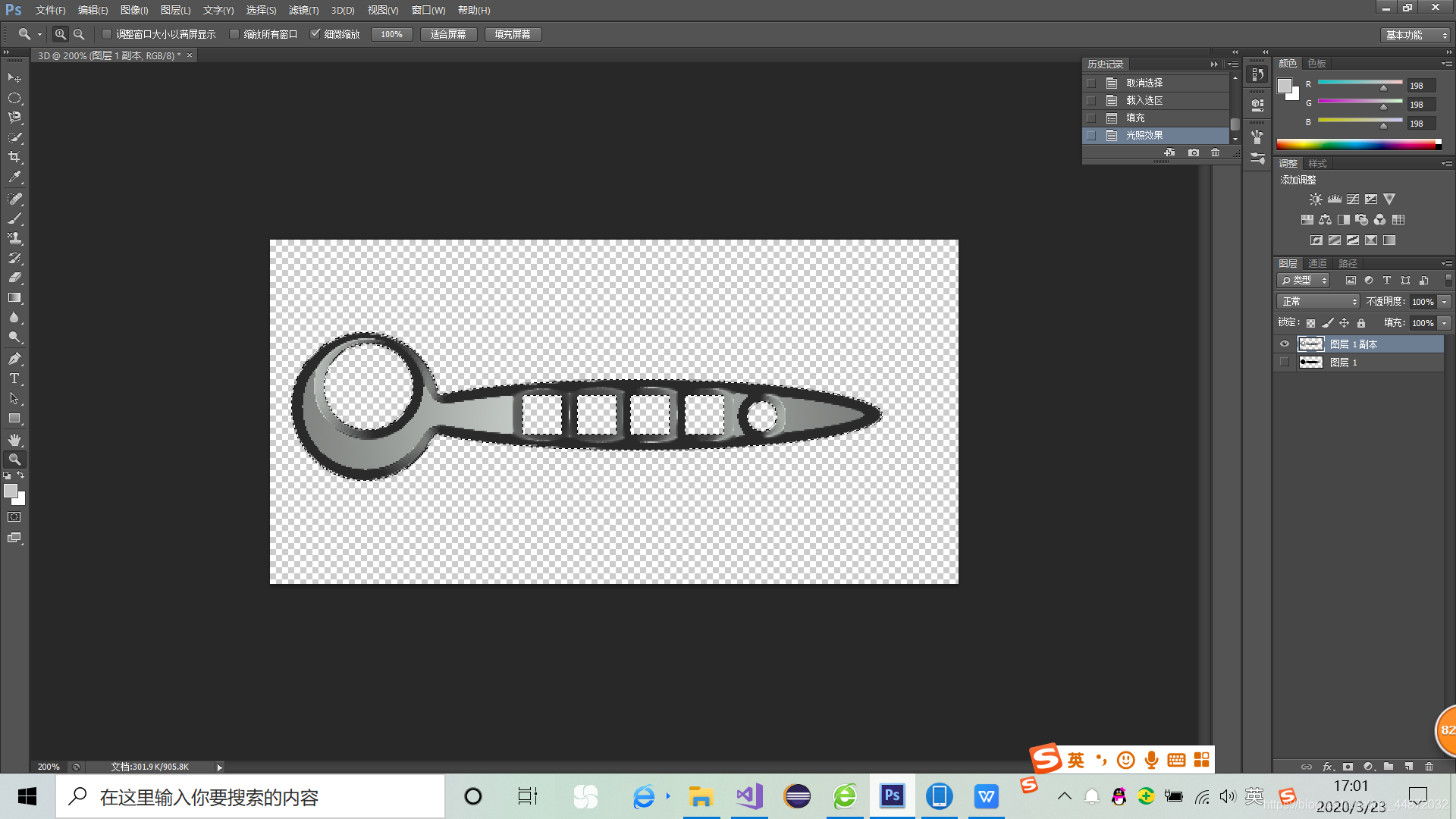Click the 适合屏幕 fit screen button
The height and width of the screenshot is (819, 1456).
pyautogui.click(x=448, y=34)
